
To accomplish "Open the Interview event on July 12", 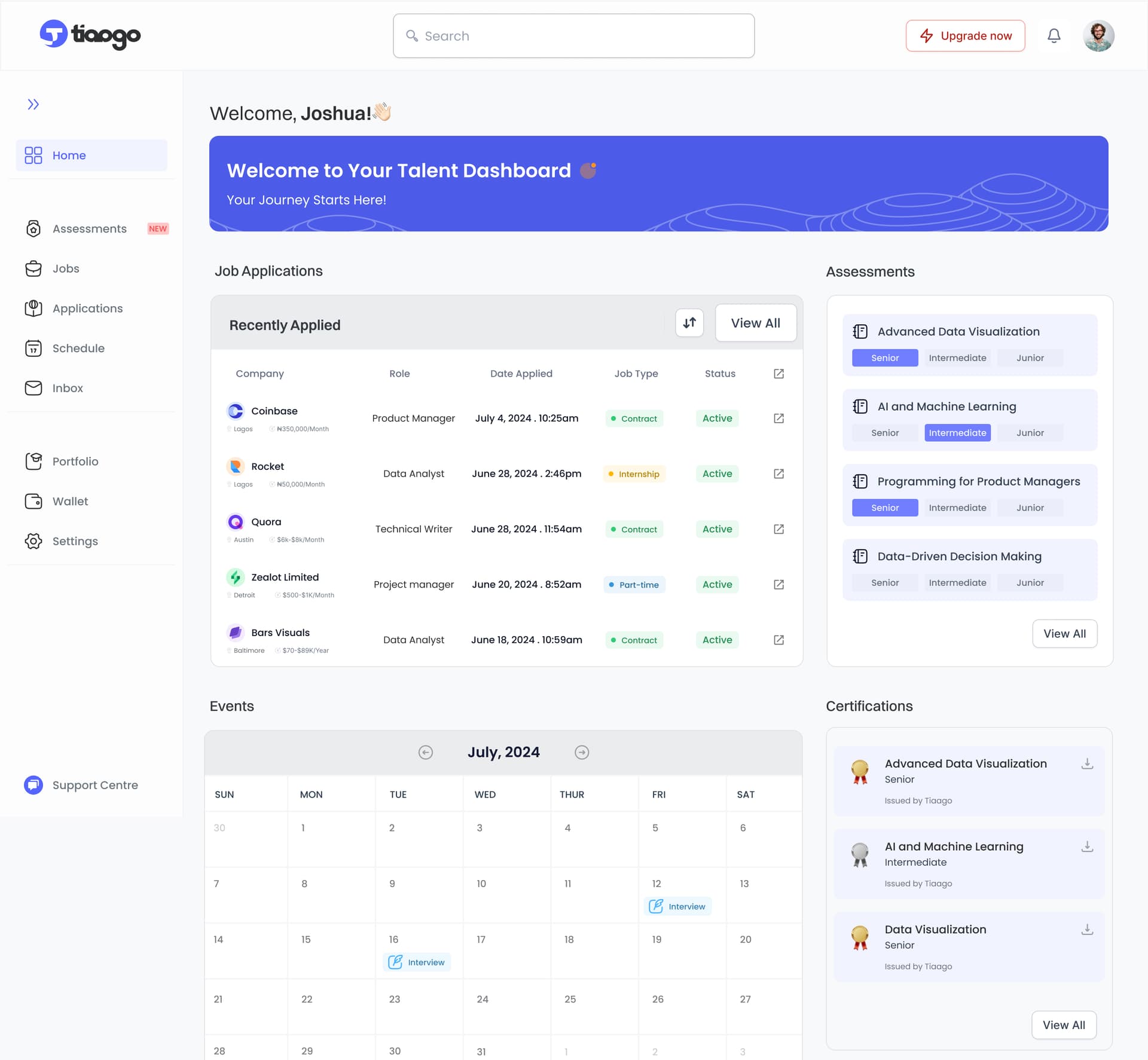I will coord(678,906).
